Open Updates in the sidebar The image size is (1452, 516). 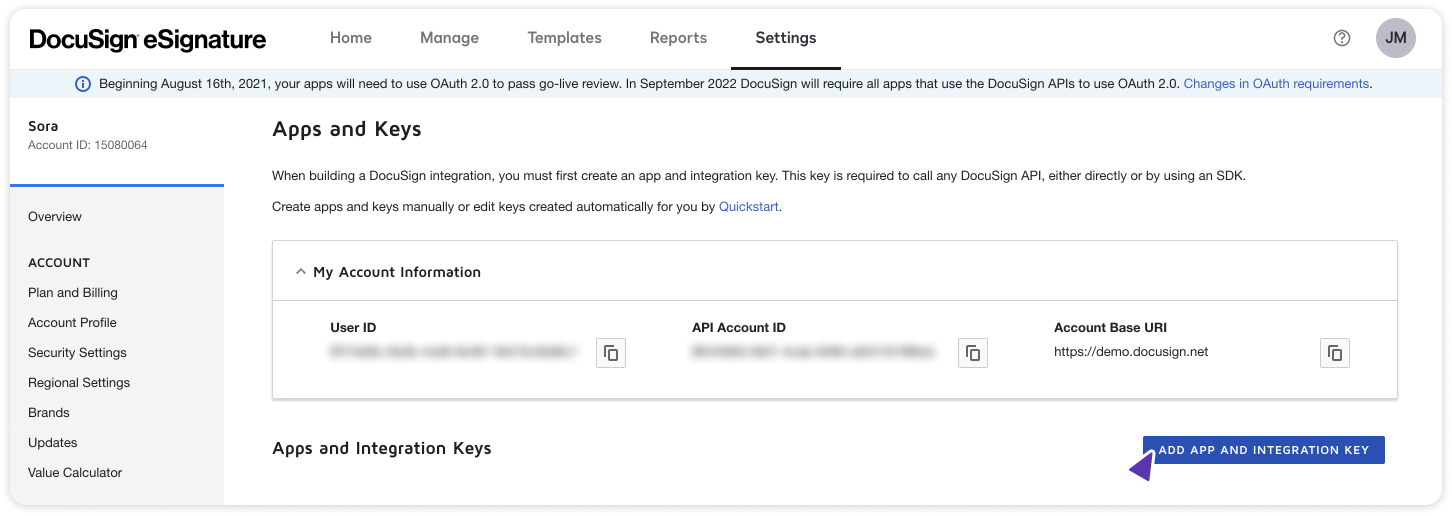tap(53, 443)
